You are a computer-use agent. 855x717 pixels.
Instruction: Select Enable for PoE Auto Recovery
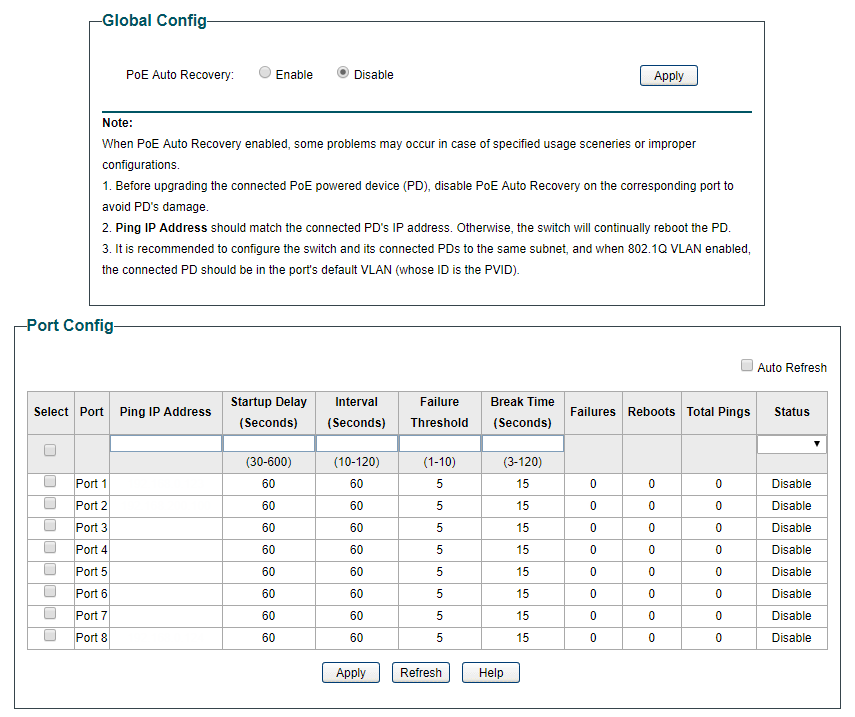click(x=265, y=73)
